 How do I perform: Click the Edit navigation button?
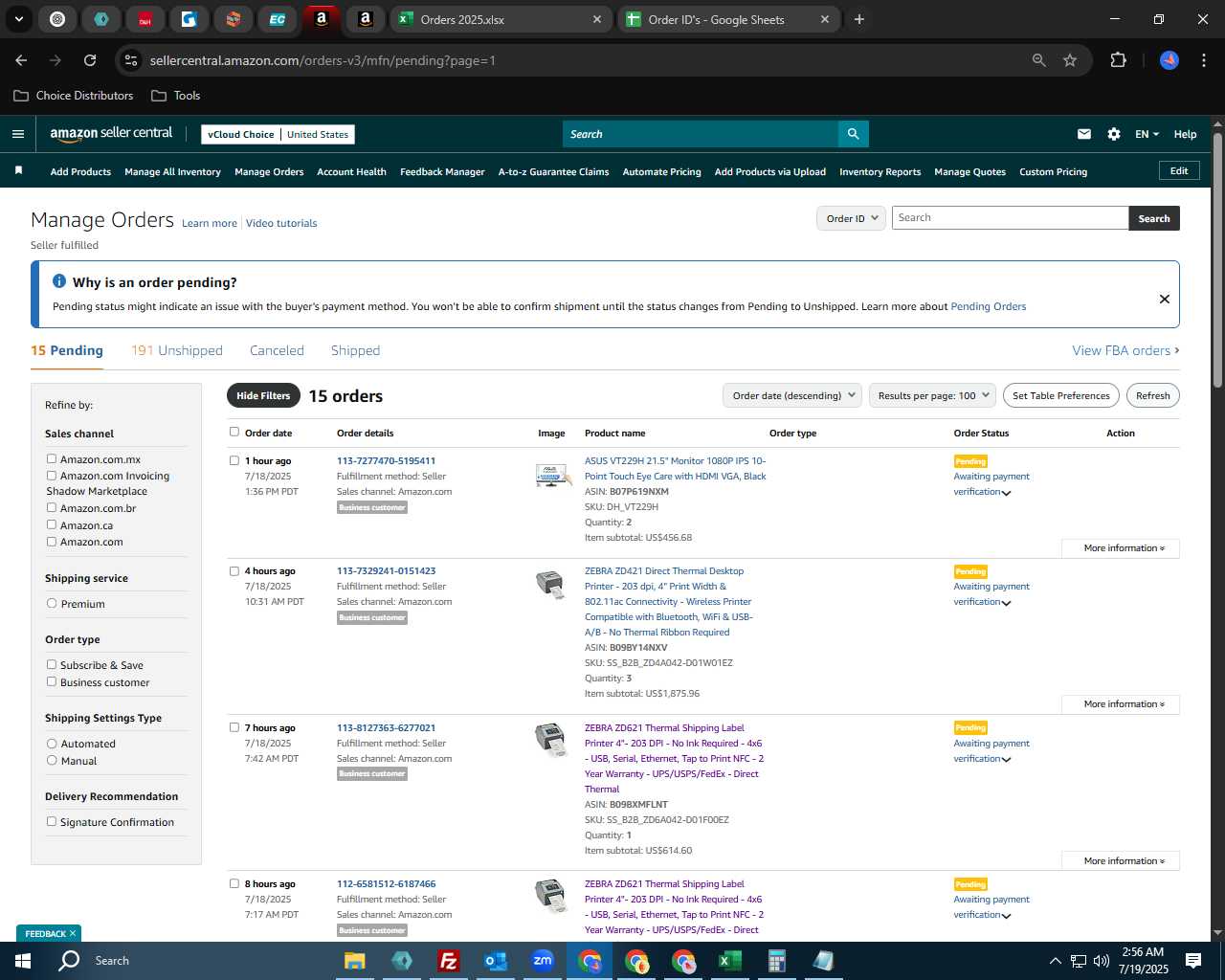(1179, 170)
